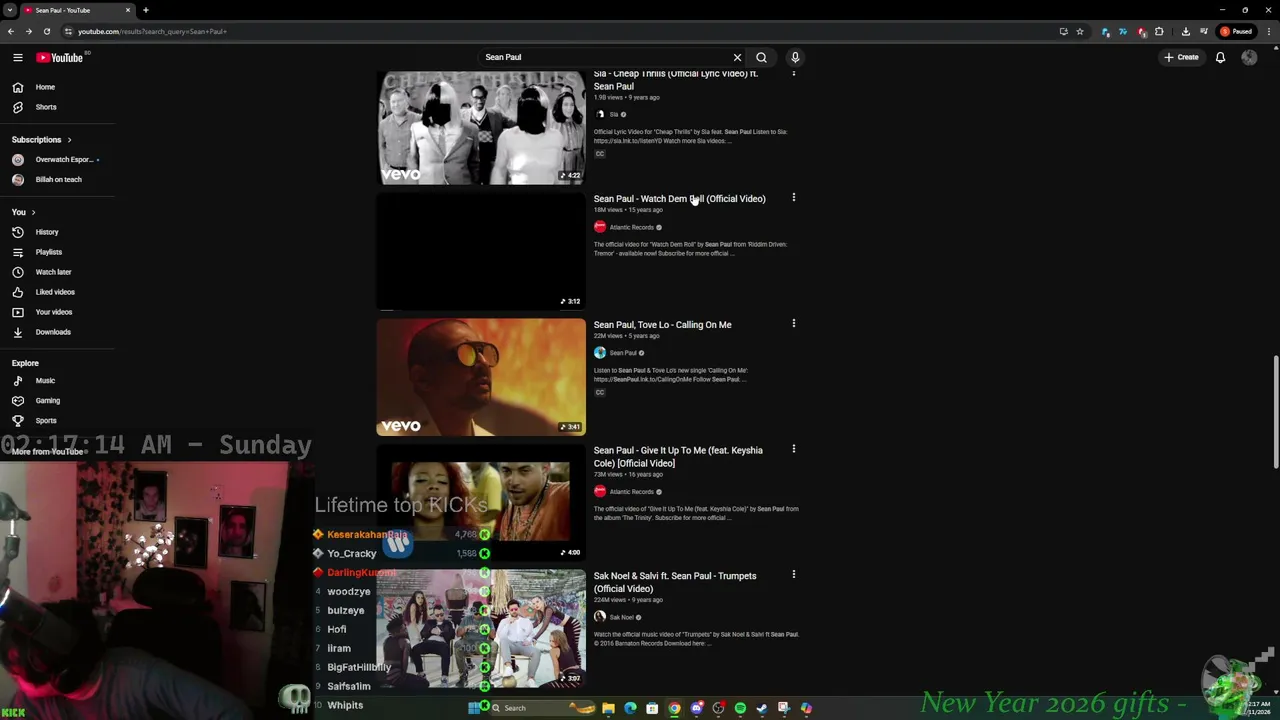The width and height of the screenshot is (1280, 720).
Task: Open File Explorer from taskbar
Action: [x=608, y=708]
